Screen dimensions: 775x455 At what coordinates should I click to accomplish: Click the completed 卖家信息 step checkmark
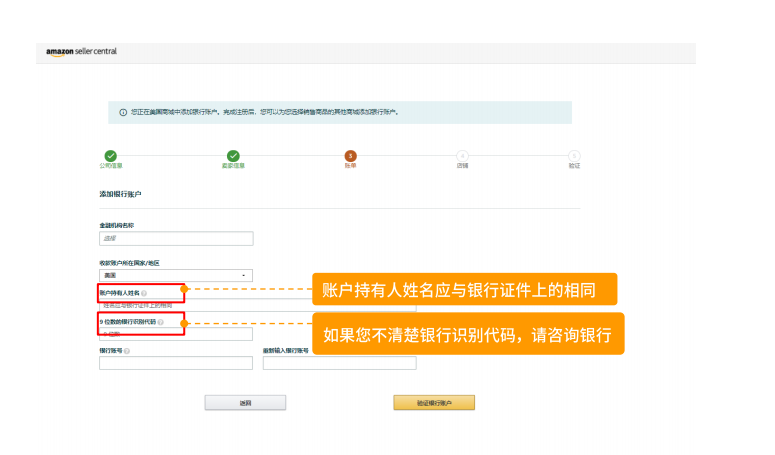tap(233, 156)
